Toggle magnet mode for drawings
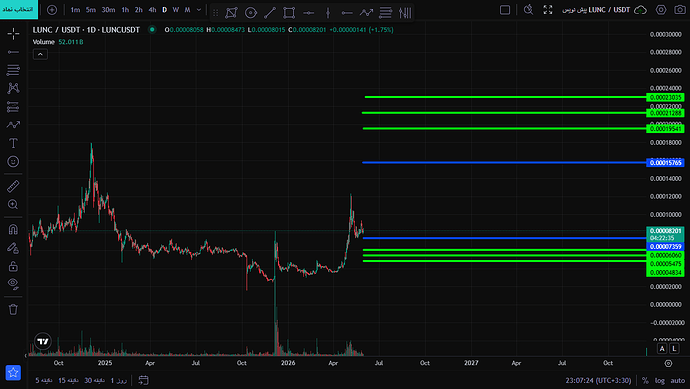Screen dimensions: 690x389 click(13, 229)
